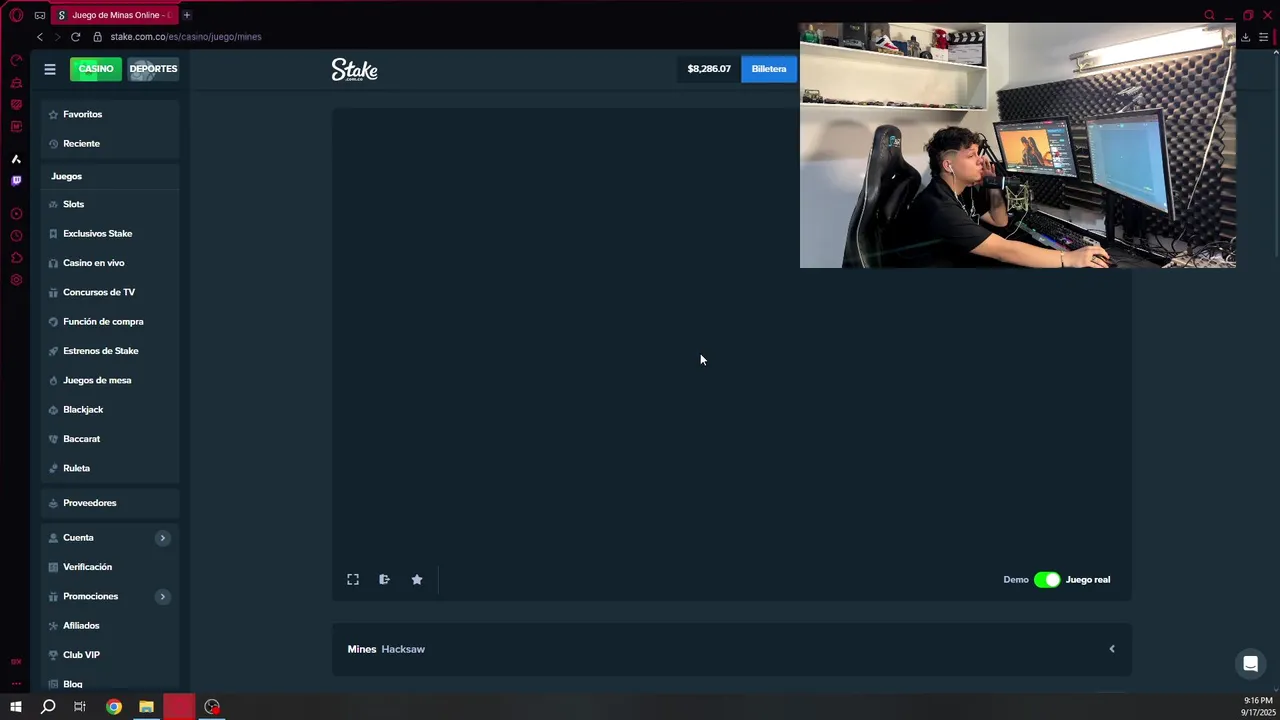Open Opera sidebar history clock icon
Screen dimensions: 1280x720
coord(16,236)
